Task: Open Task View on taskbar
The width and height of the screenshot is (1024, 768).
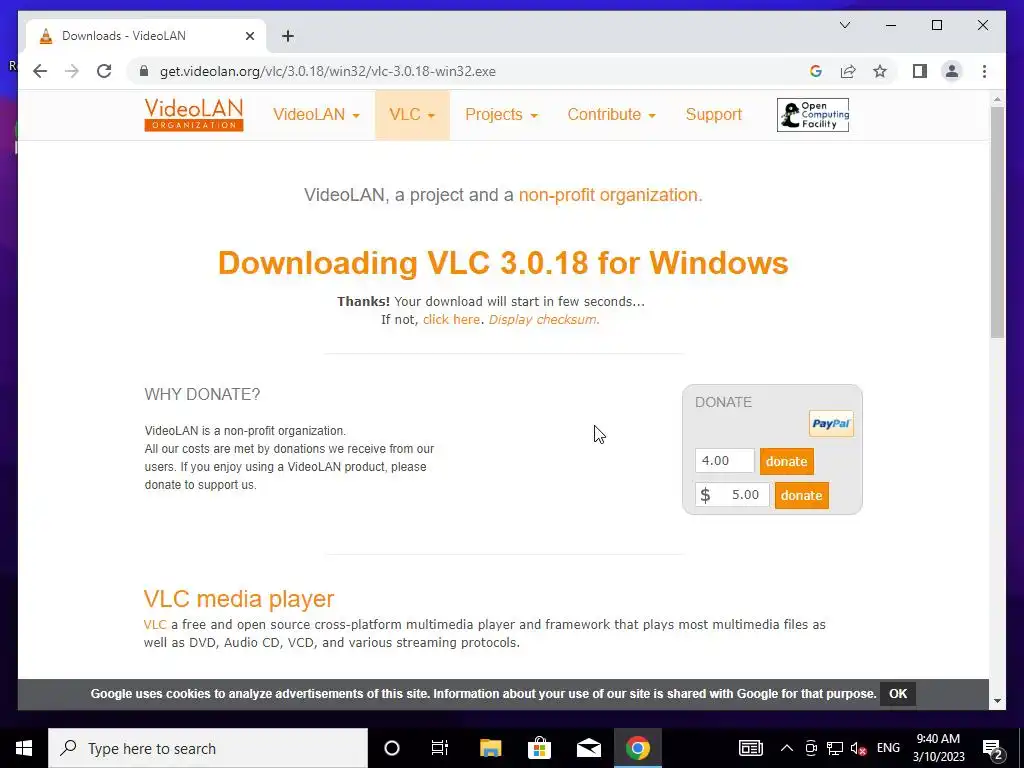Action: coord(440,748)
